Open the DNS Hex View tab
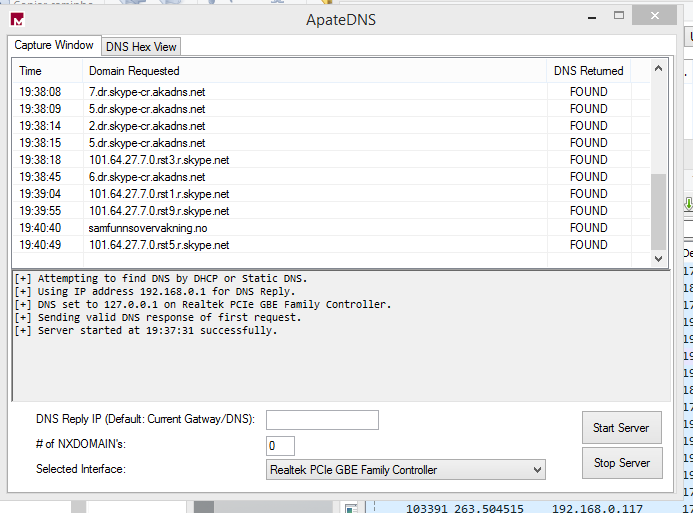Image resolution: width=693 pixels, height=513 pixels. point(141,47)
